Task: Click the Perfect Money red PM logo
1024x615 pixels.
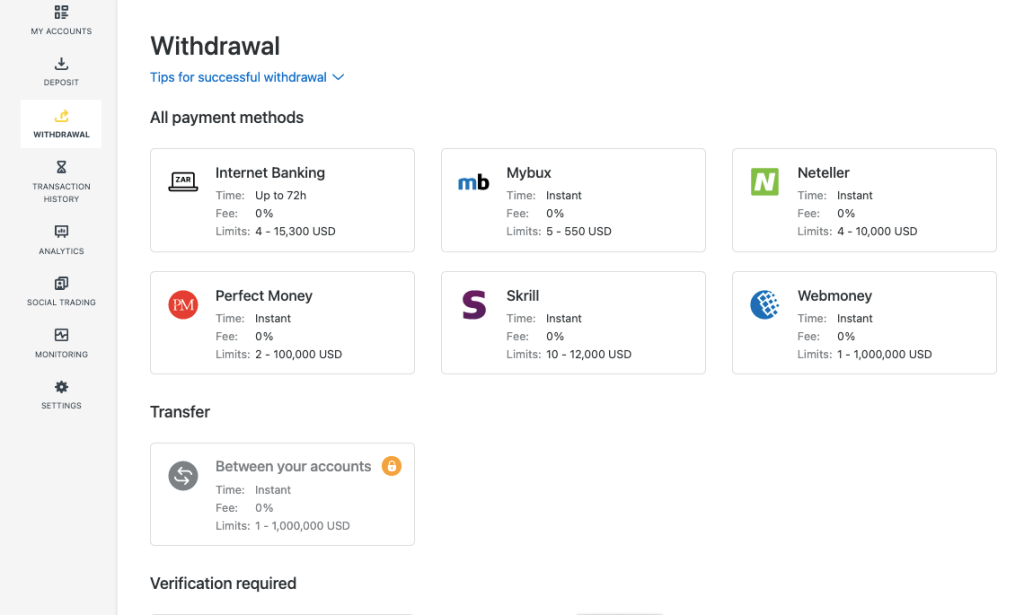Action: (183, 305)
